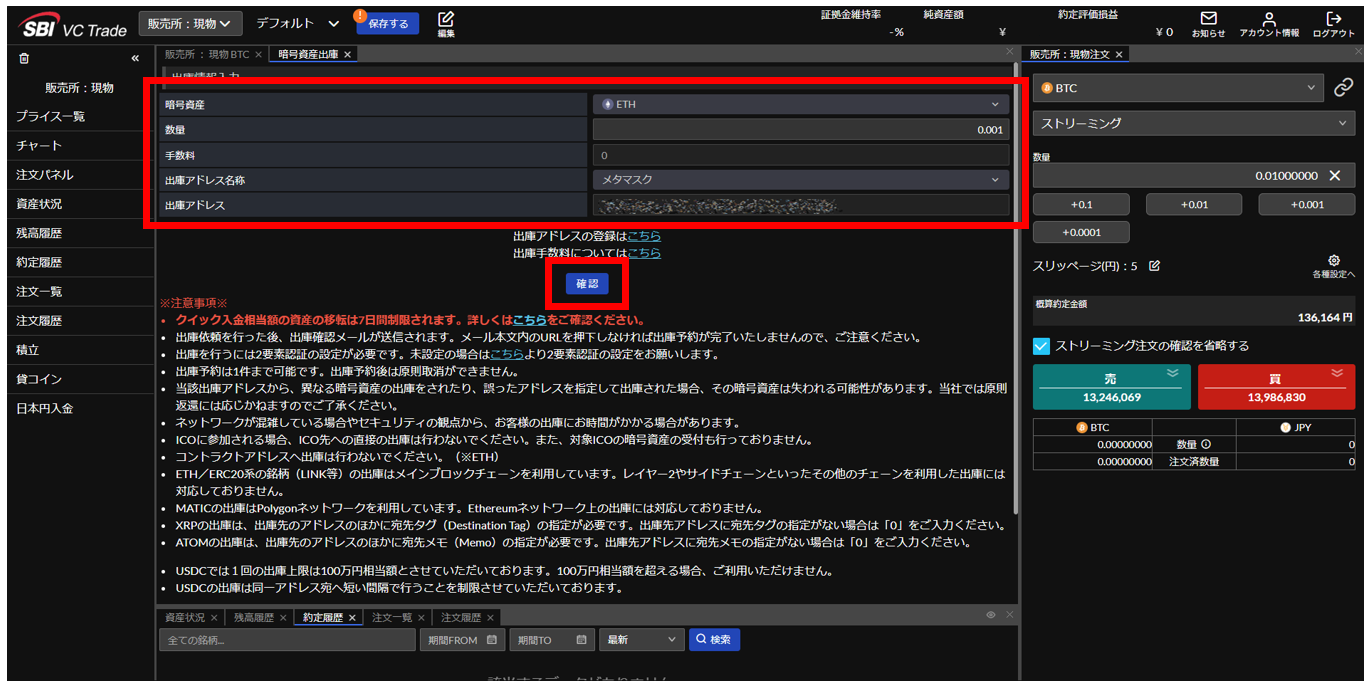This screenshot has width=1369, height=686.
Task: Close the 販売所：現物BTC tab
Action: pyautogui.click(x=258, y=55)
